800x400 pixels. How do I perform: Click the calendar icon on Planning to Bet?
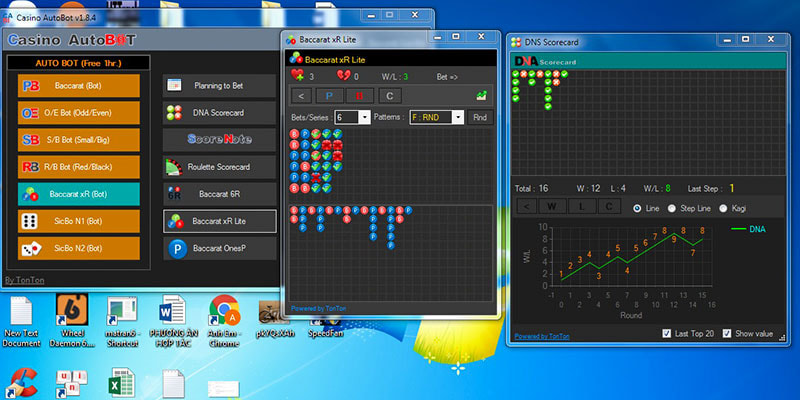[x=174, y=85]
